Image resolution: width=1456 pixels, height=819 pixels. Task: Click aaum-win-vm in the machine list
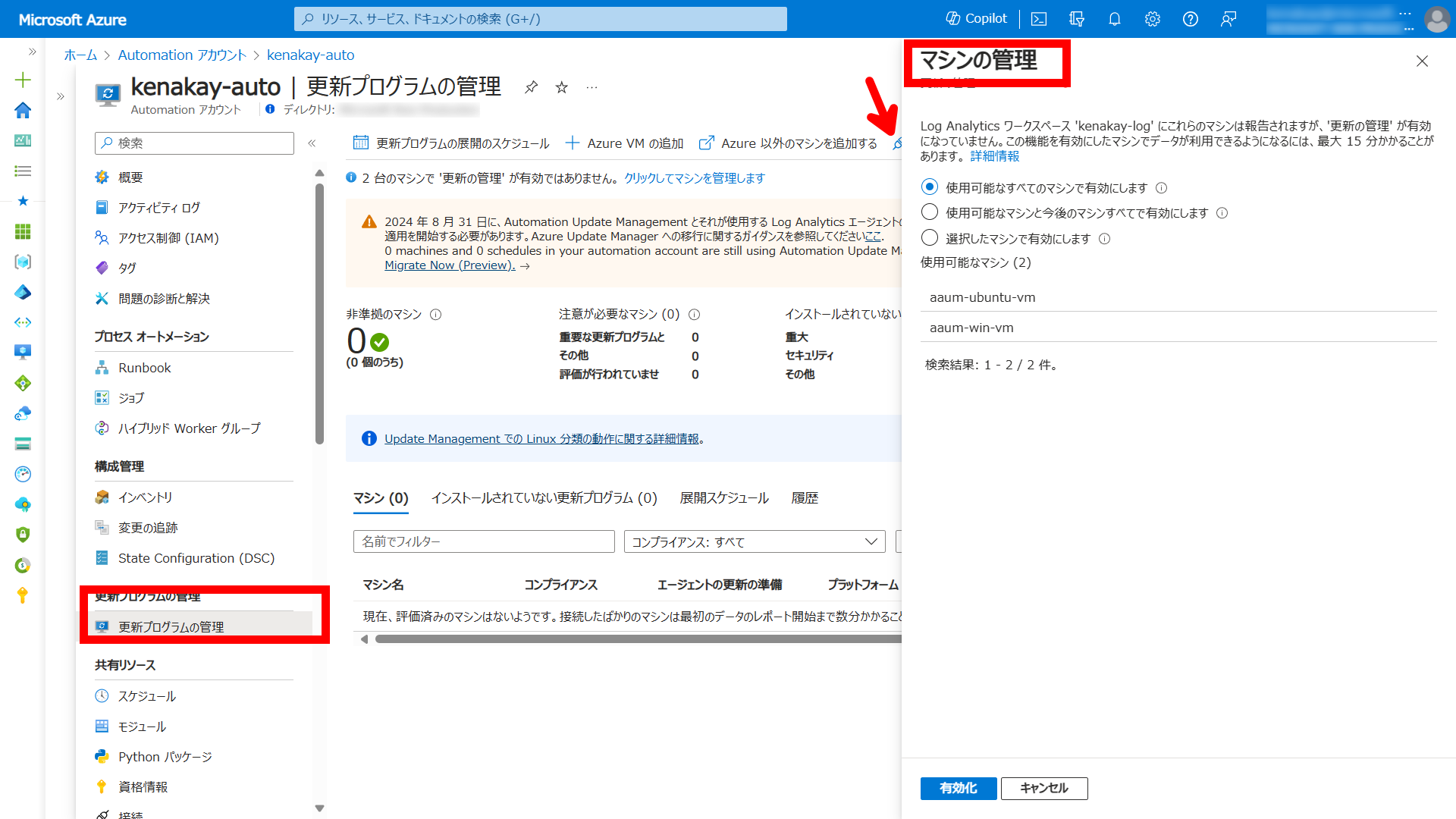pos(1178,328)
